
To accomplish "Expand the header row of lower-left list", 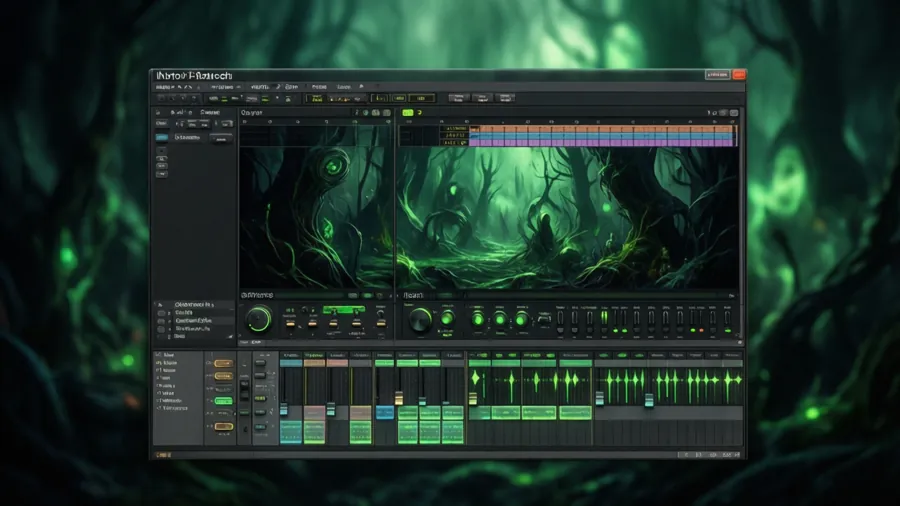I will click(x=194, y=304).
